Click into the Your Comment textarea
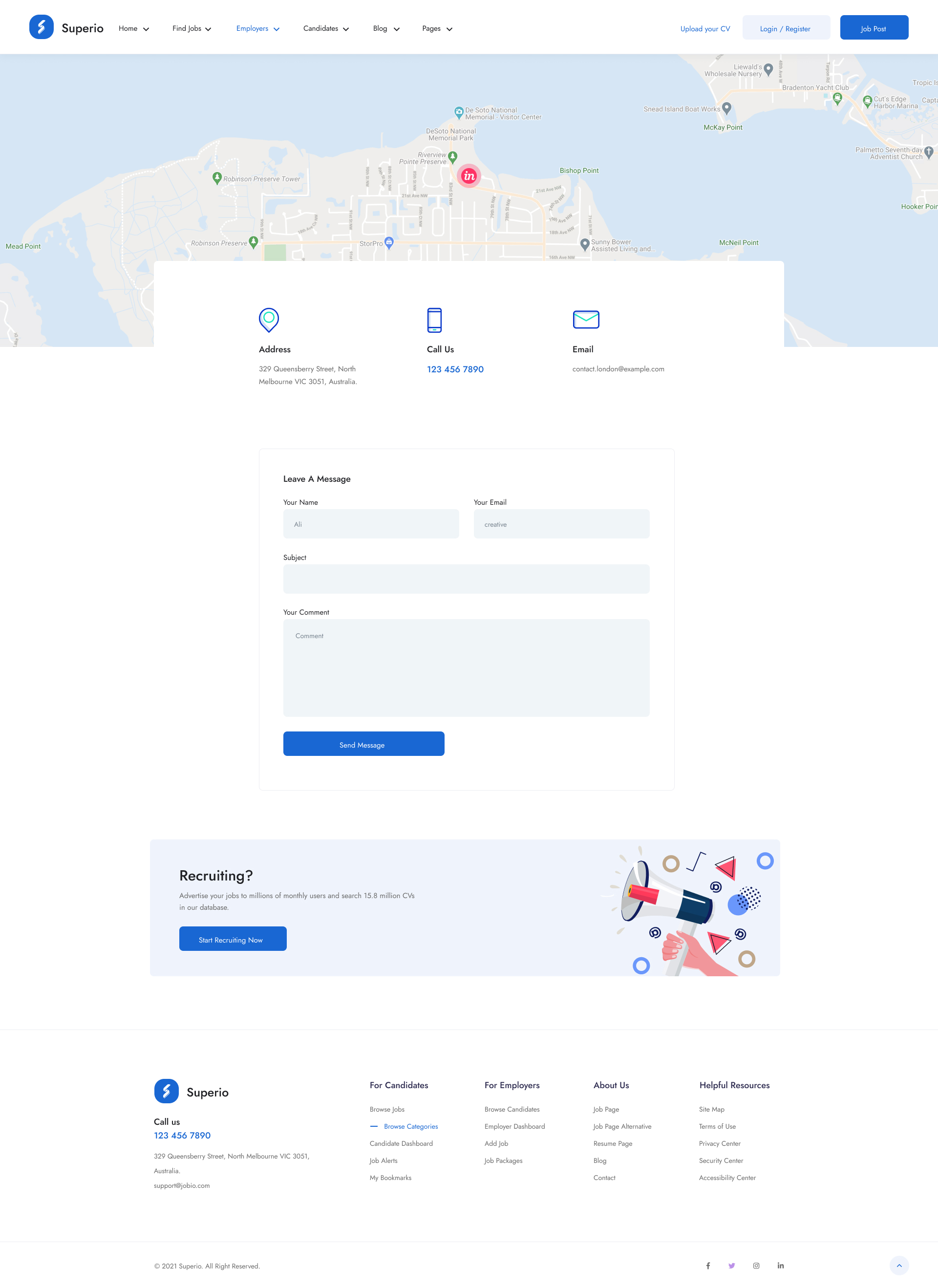The height and width of the screenshot is (1288, 938). 466,667
